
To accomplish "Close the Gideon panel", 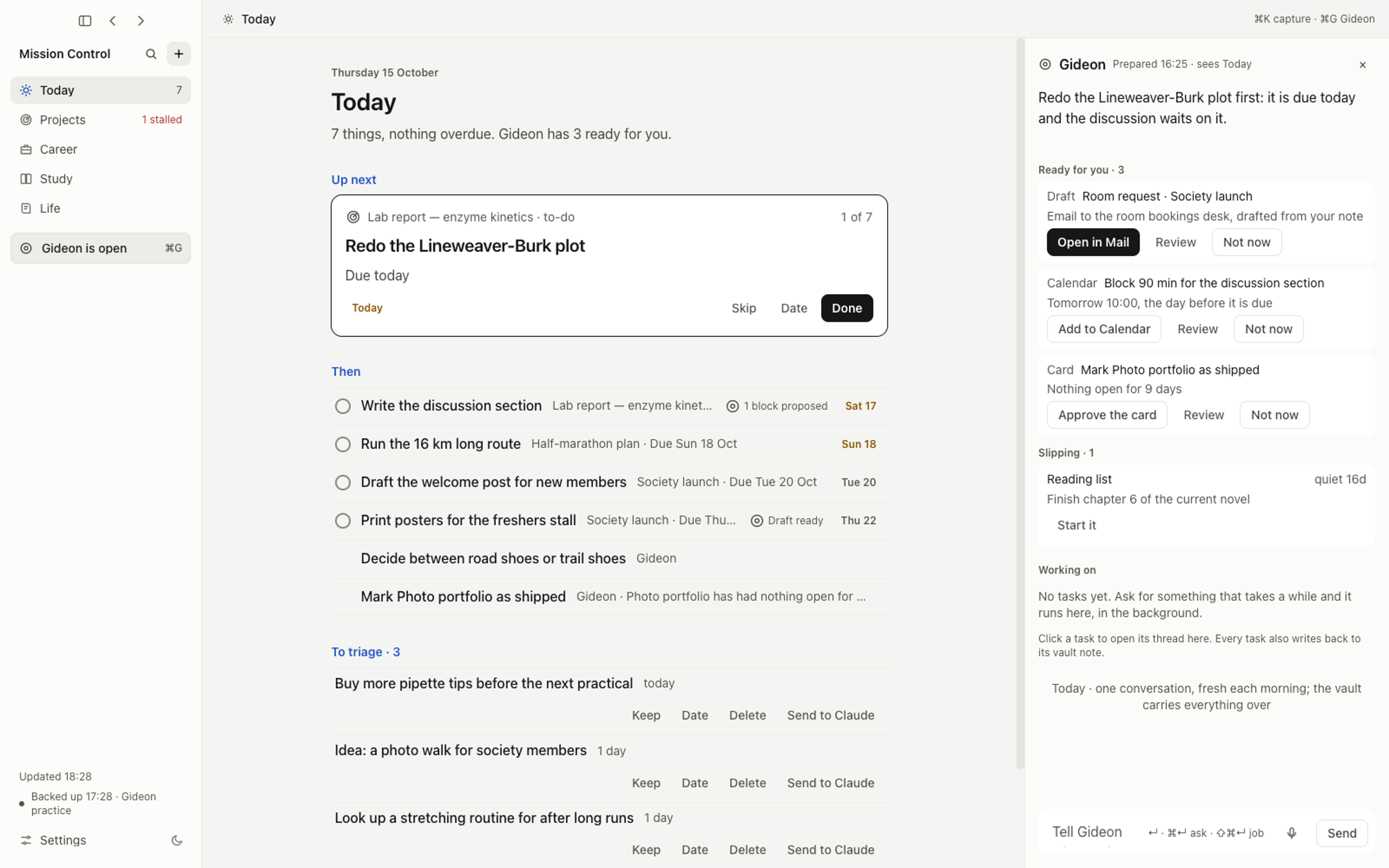I will click(x=1363, y=65).
